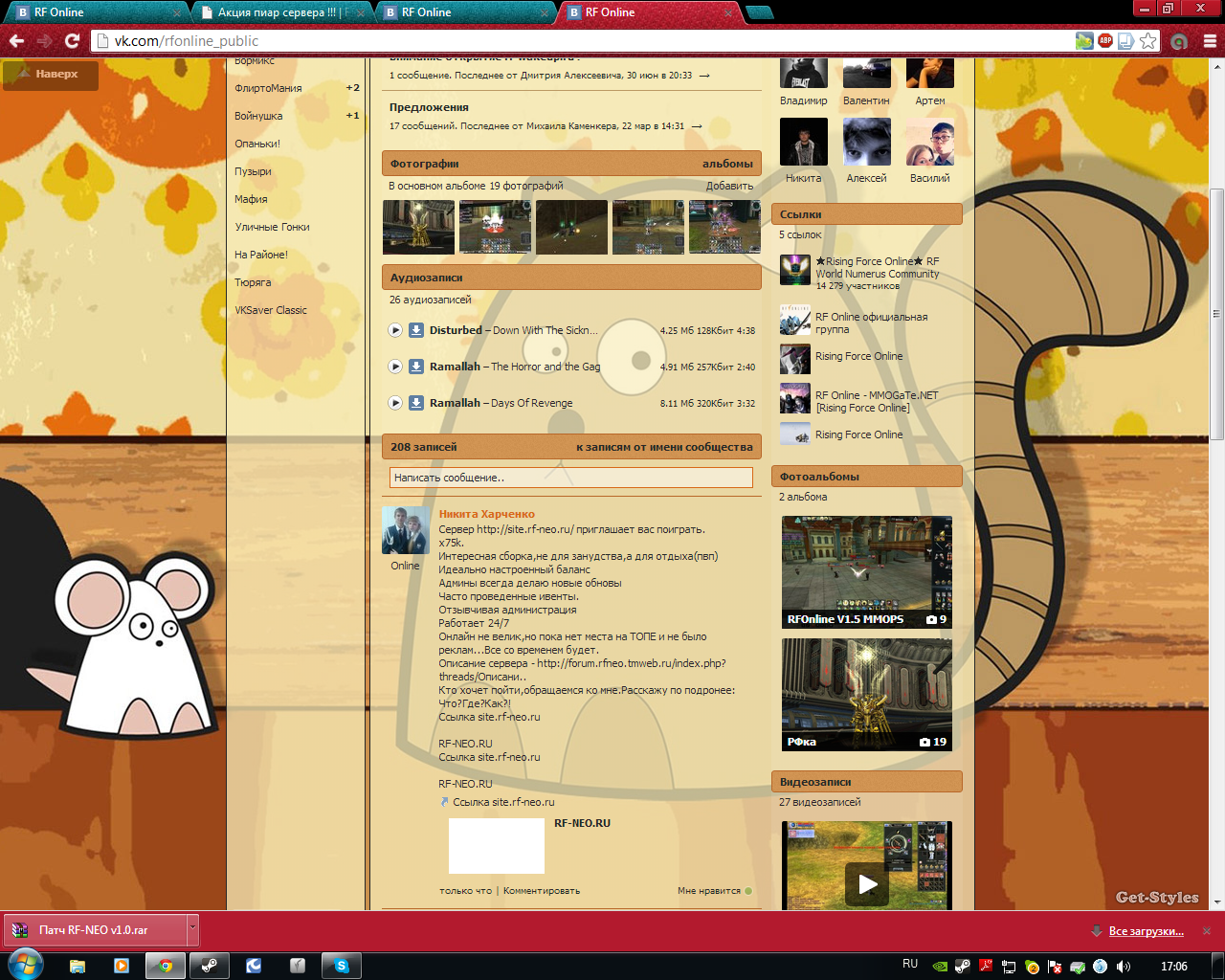
Task: Open VKSaver Classic in left sidebar
Action: [x=271, y=310]
